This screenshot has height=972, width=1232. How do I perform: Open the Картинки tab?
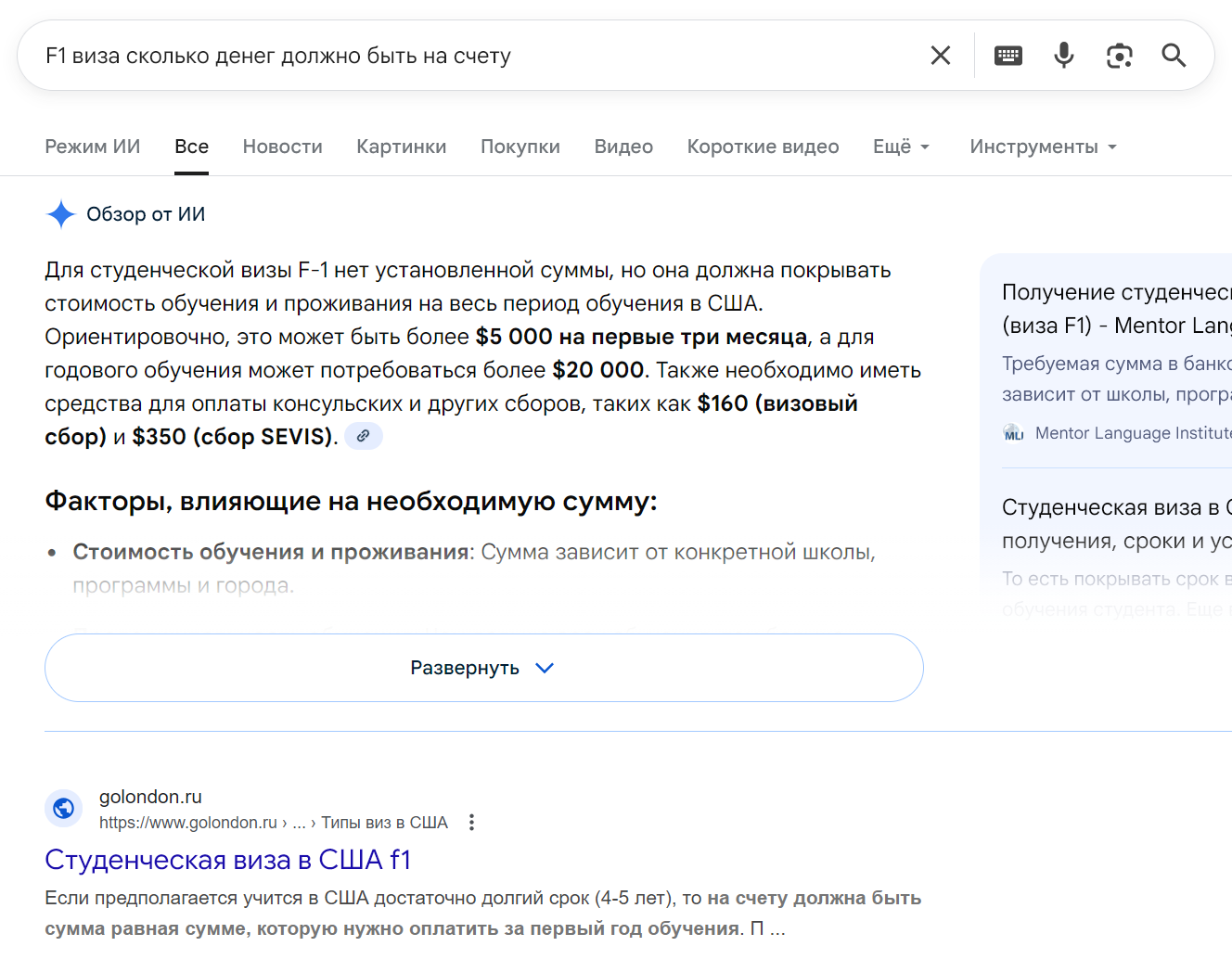tap(402, 147)
